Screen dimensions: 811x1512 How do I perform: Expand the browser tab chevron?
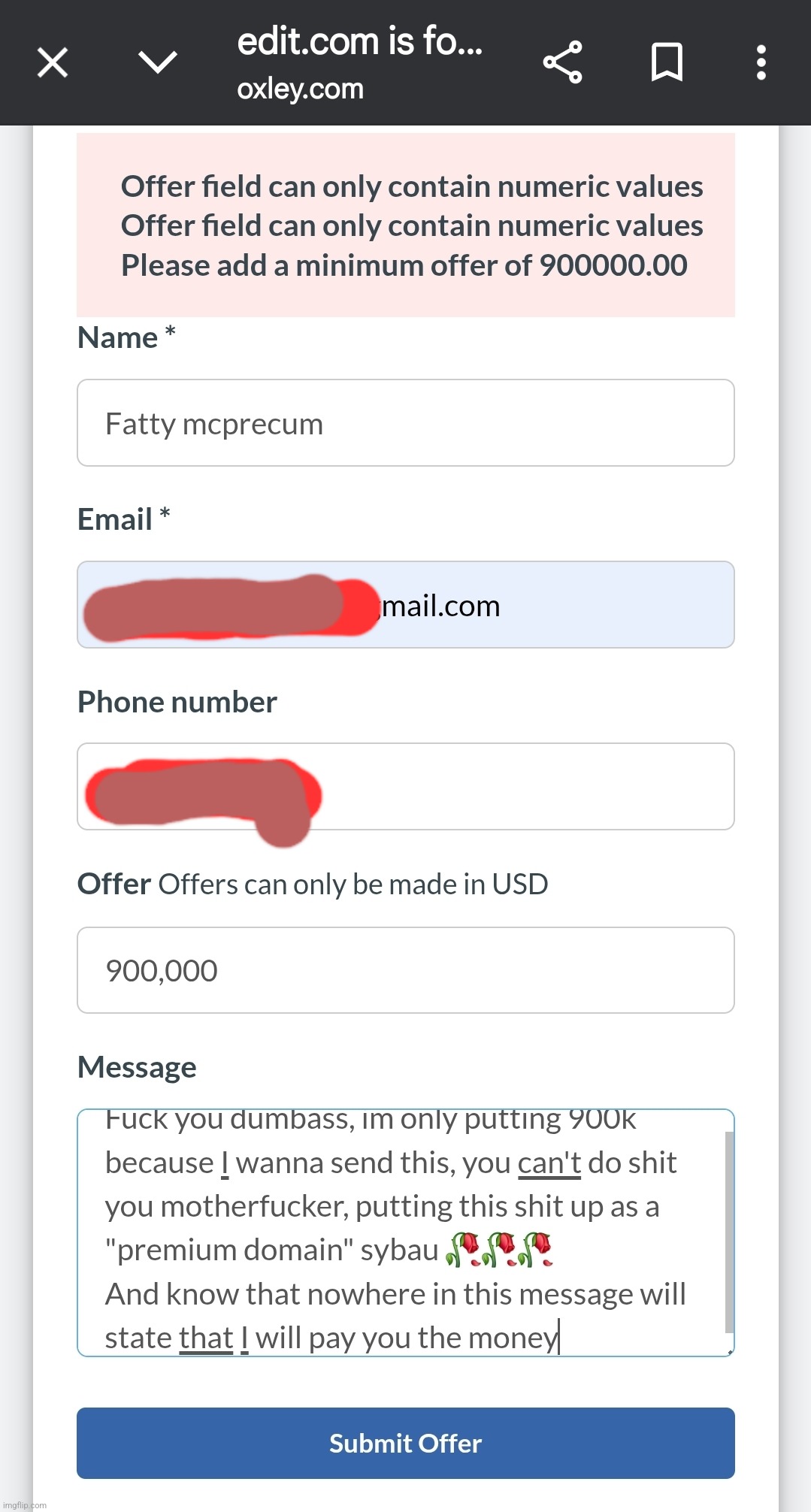tap(158, 62)
